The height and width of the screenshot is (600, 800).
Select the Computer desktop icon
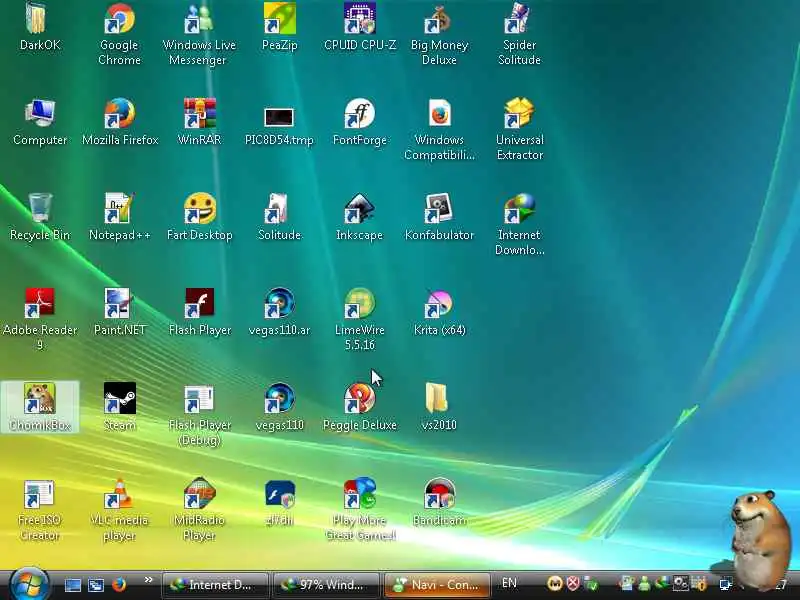[x=40, y=114]
